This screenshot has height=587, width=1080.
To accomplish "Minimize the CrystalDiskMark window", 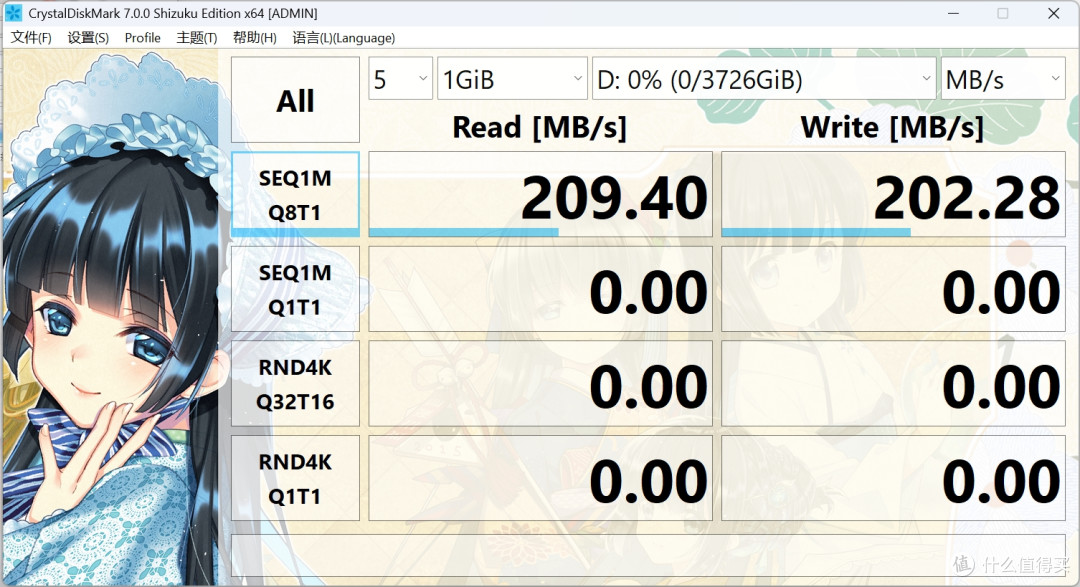I will pyautogui.click(x=953, y=13).
